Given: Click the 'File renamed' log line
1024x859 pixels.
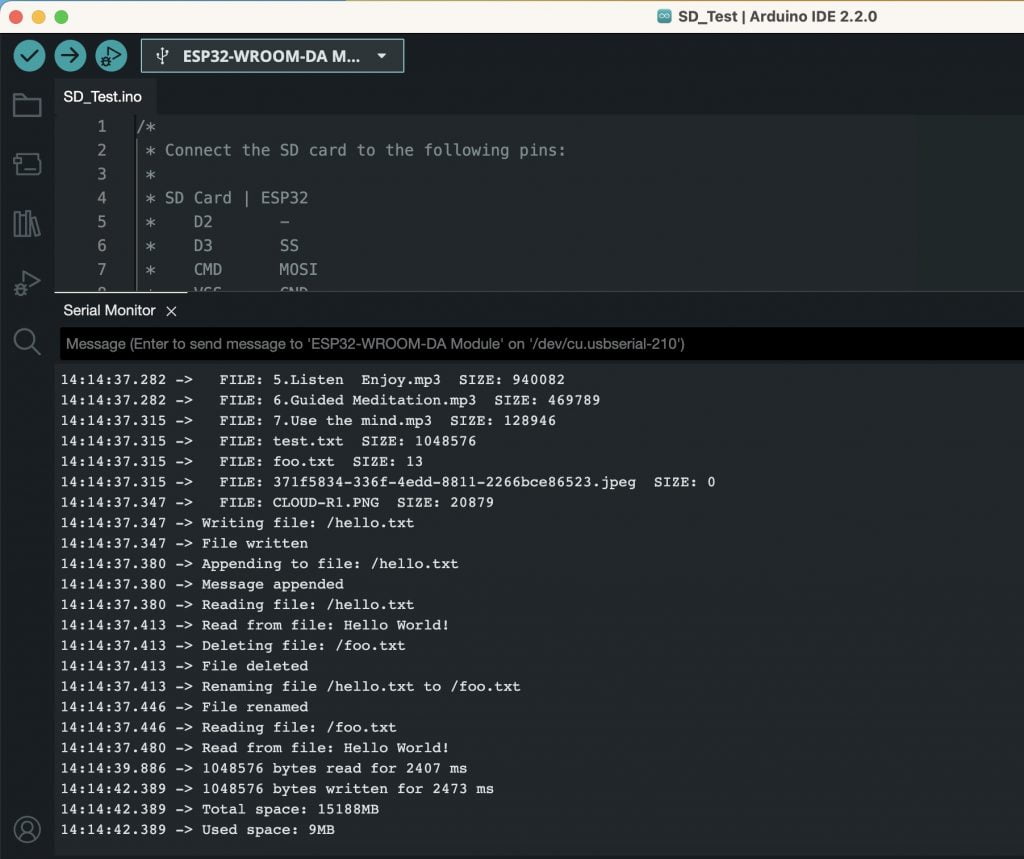Looking at the screenshot, I should (x=184, y=707).
